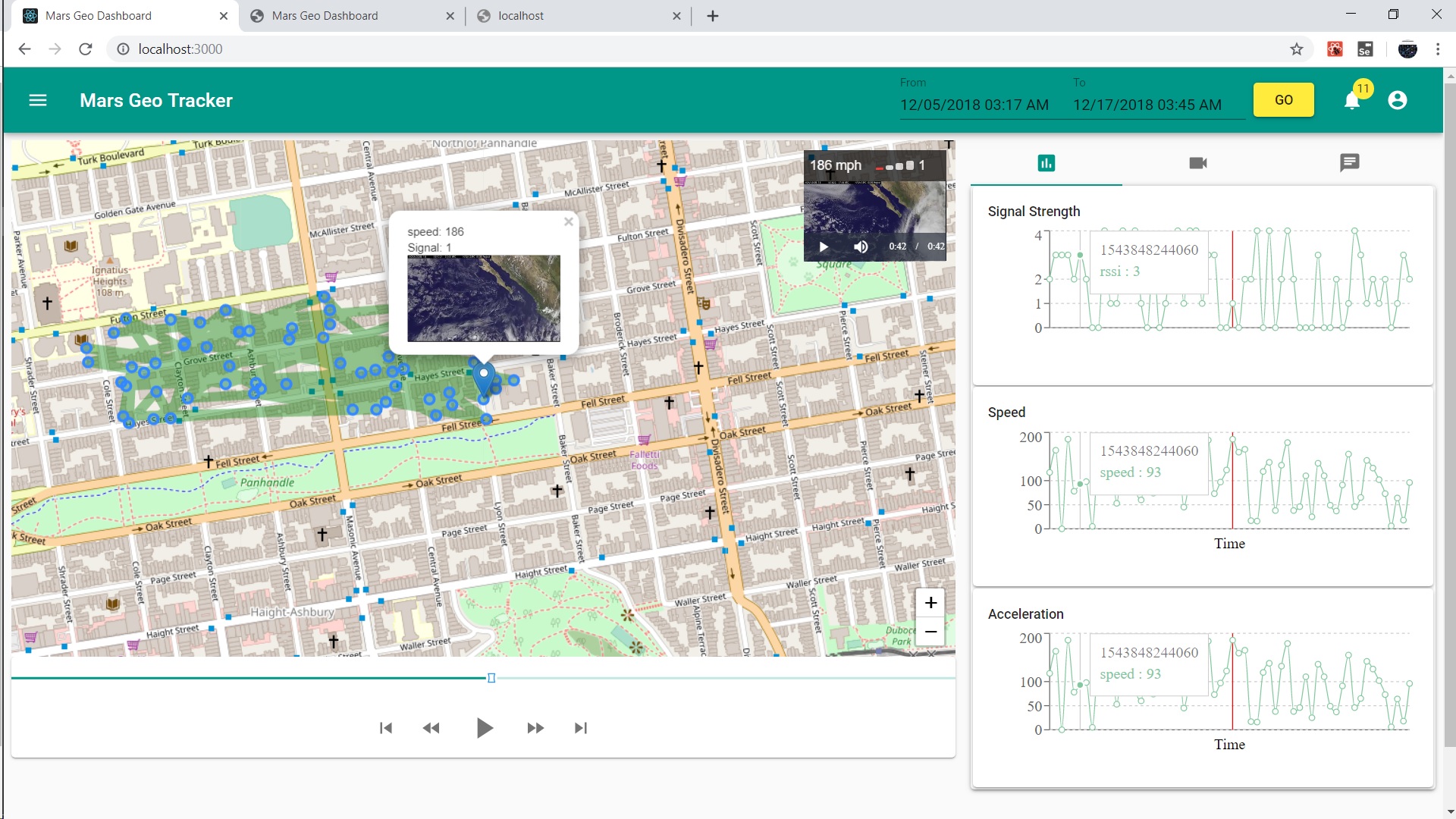1456x819 pixels.
Task: Rewind the route playback
Action: tap(431, 728)
